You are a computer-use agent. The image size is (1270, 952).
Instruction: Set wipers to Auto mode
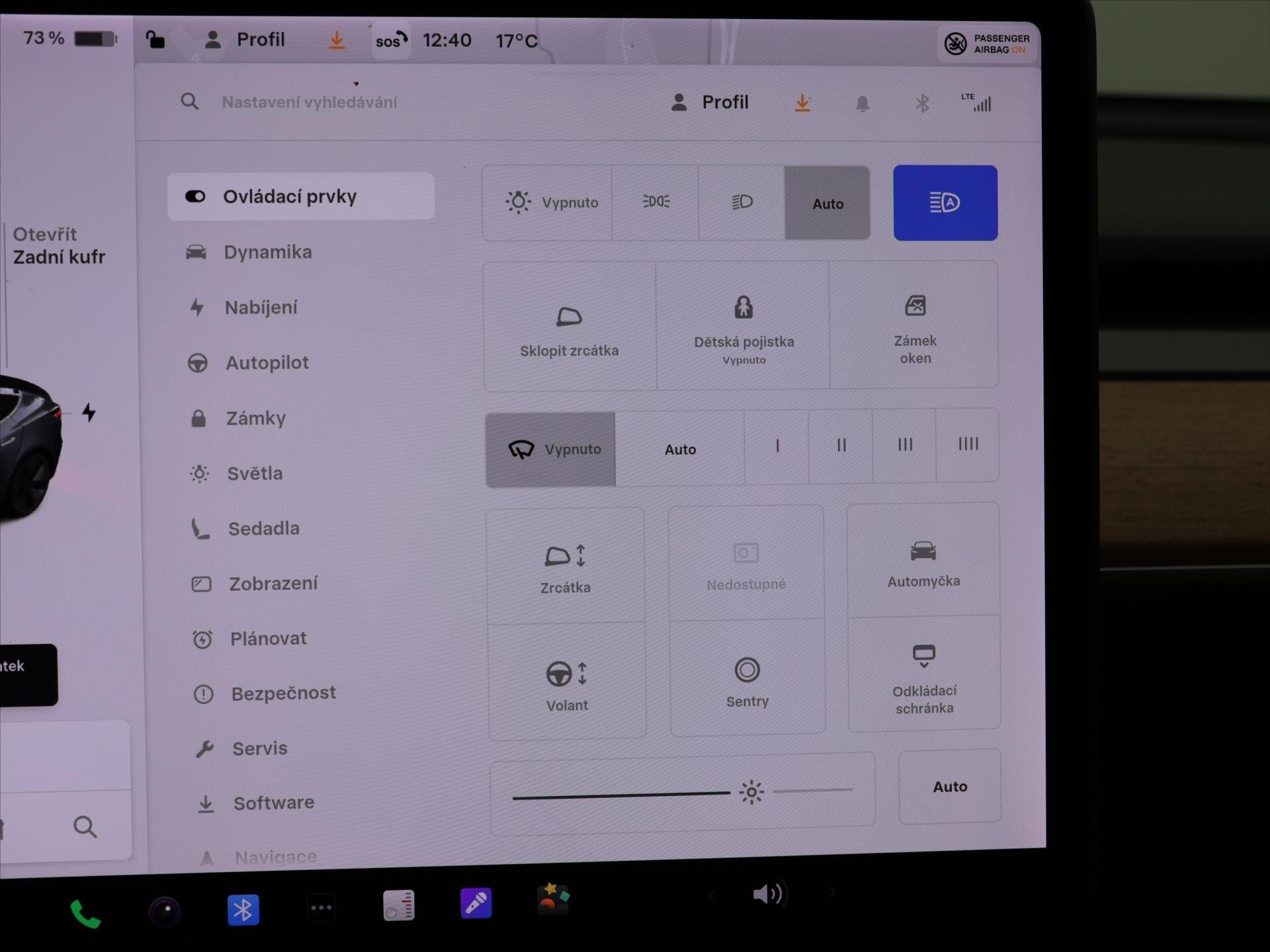coord(679,450)
